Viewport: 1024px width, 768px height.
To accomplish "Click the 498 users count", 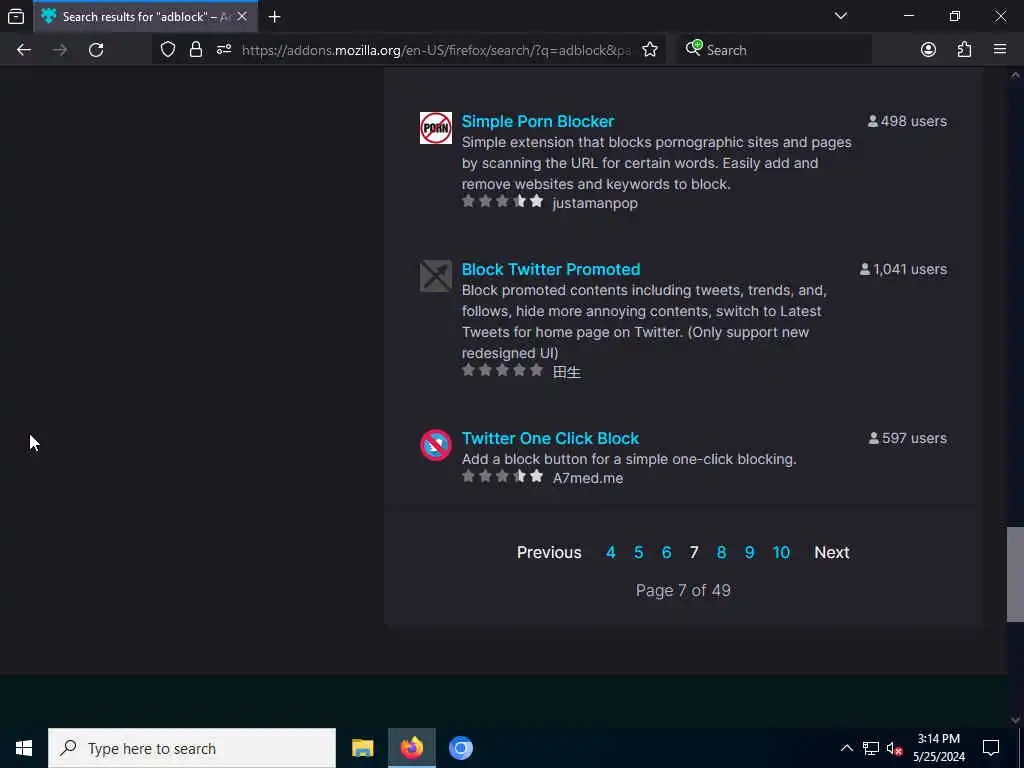I will point(907,121).
